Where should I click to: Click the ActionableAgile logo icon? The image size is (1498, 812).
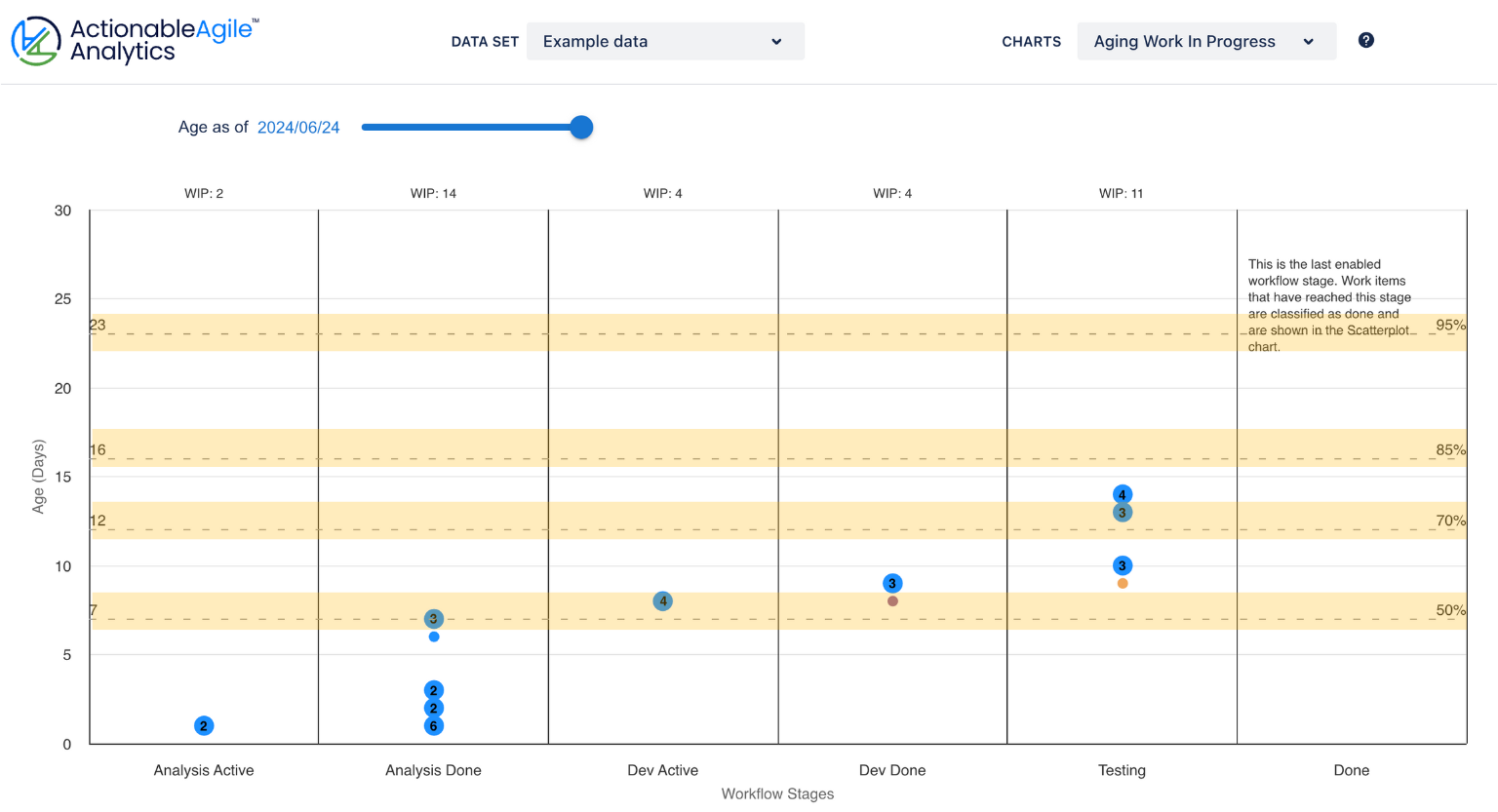pyautogui.click(x=32, y=40)
